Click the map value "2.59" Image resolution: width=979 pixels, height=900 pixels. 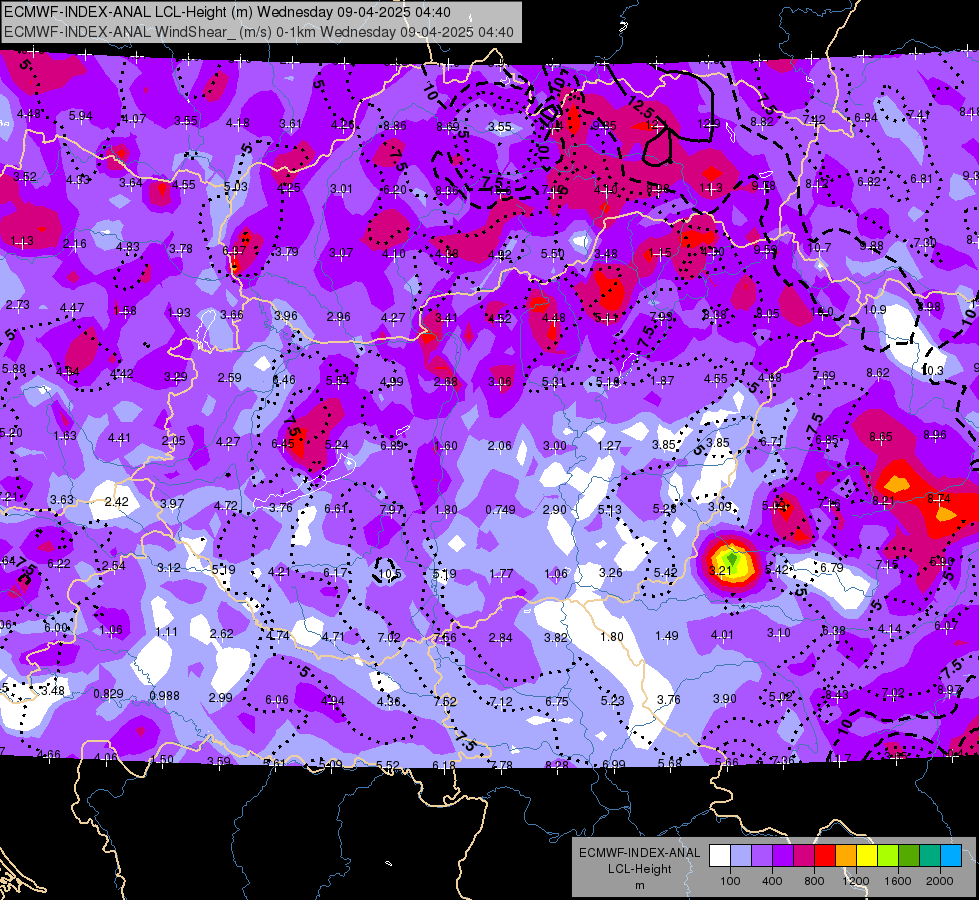click(x=230, y=377)
